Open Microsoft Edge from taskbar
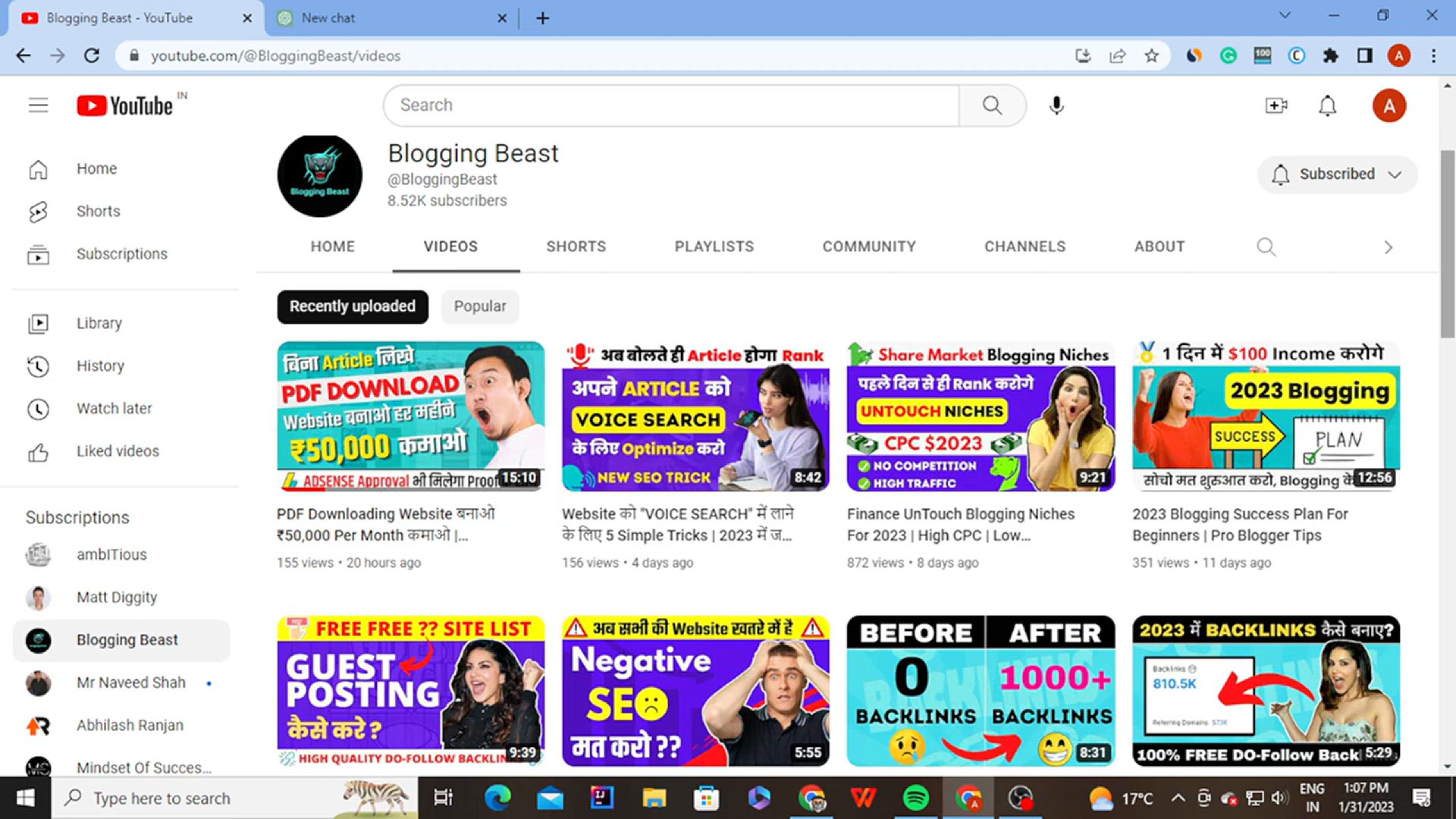1456x819 pixels. [x=497, y=798]
